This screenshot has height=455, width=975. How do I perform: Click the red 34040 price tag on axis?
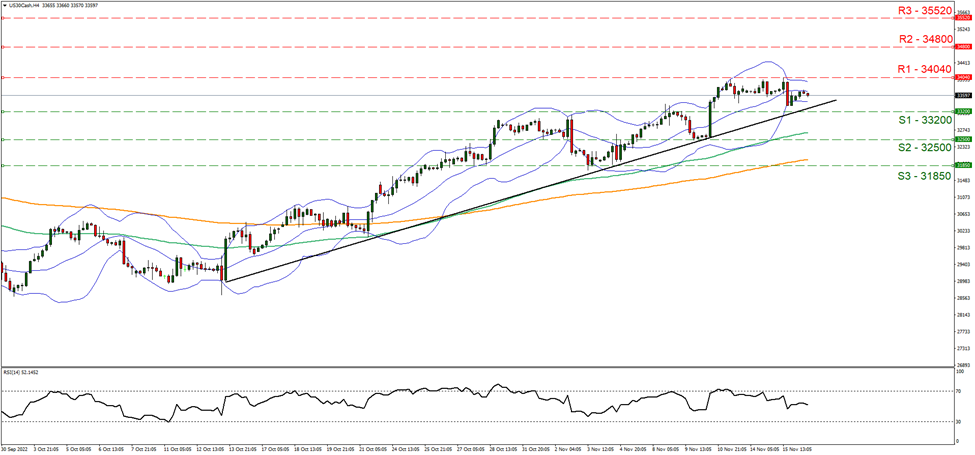tap(964, 77)
